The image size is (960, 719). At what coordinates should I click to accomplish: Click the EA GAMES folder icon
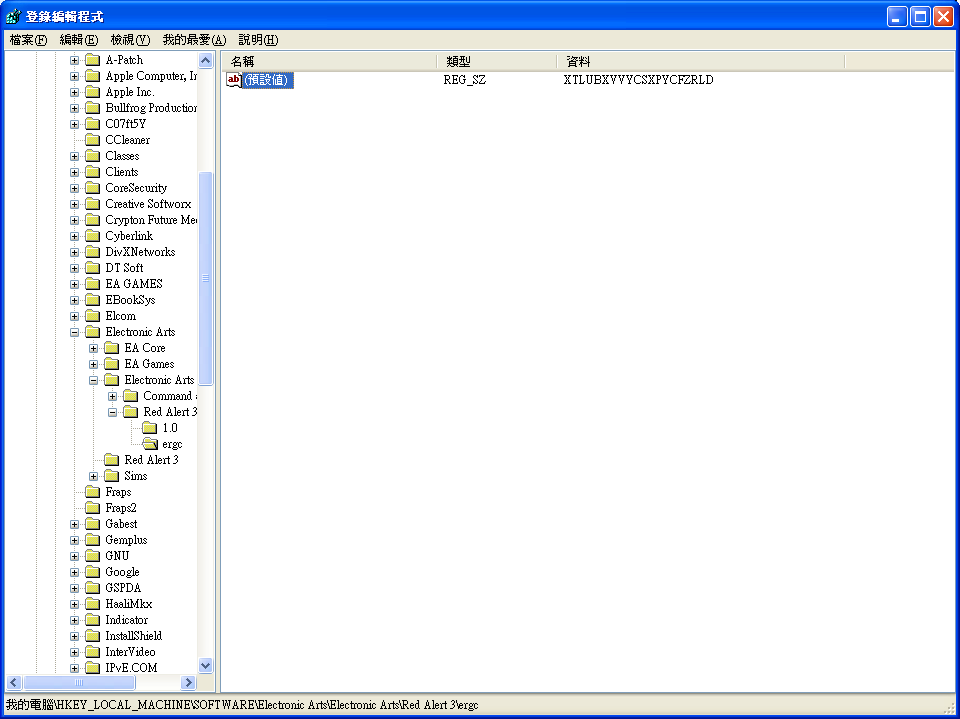[x=92, y=284]
